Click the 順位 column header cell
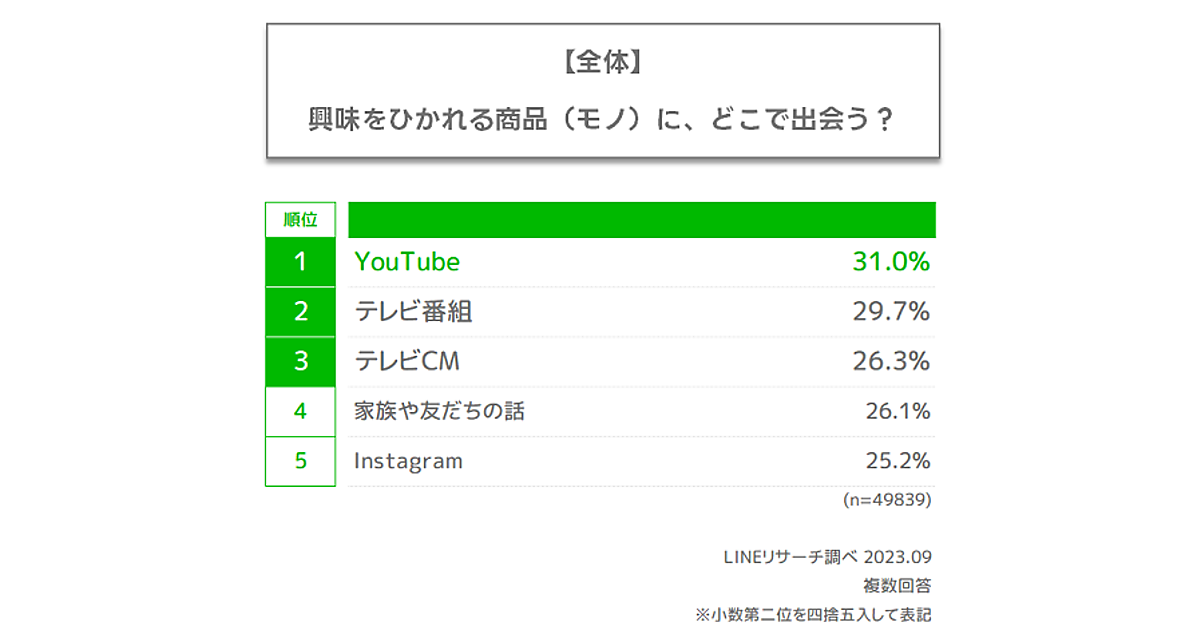 (300, 219)
